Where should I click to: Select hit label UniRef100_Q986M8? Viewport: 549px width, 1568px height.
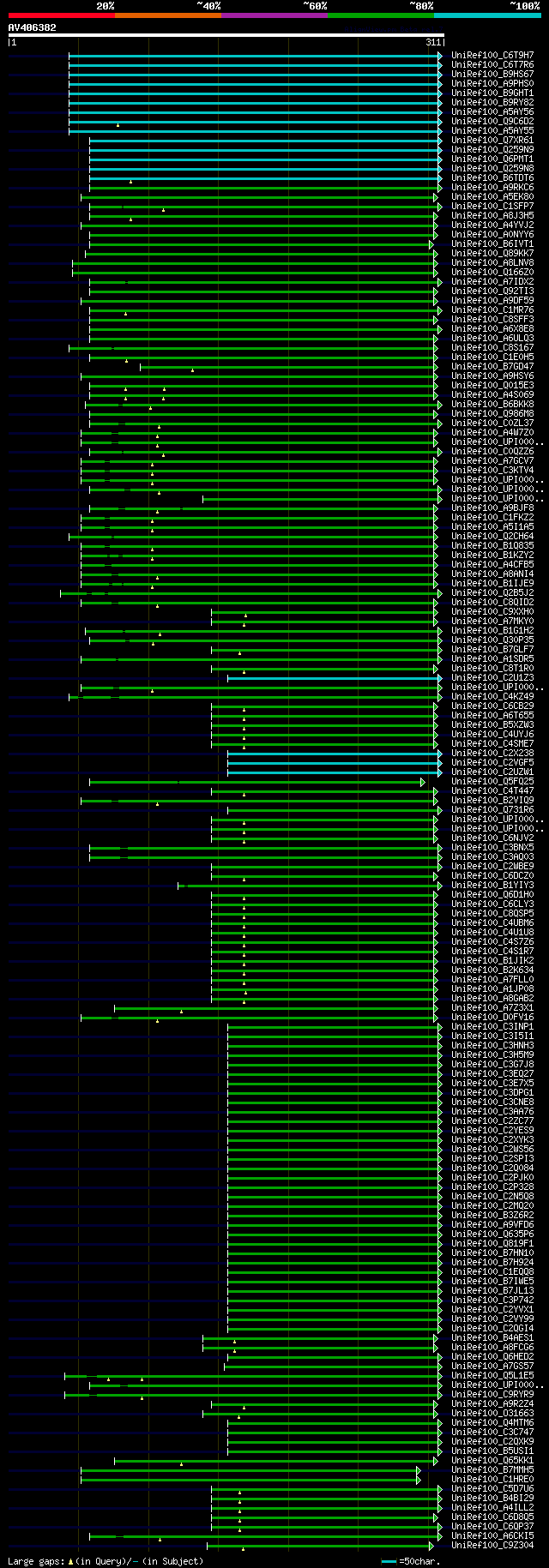(492, 414)
